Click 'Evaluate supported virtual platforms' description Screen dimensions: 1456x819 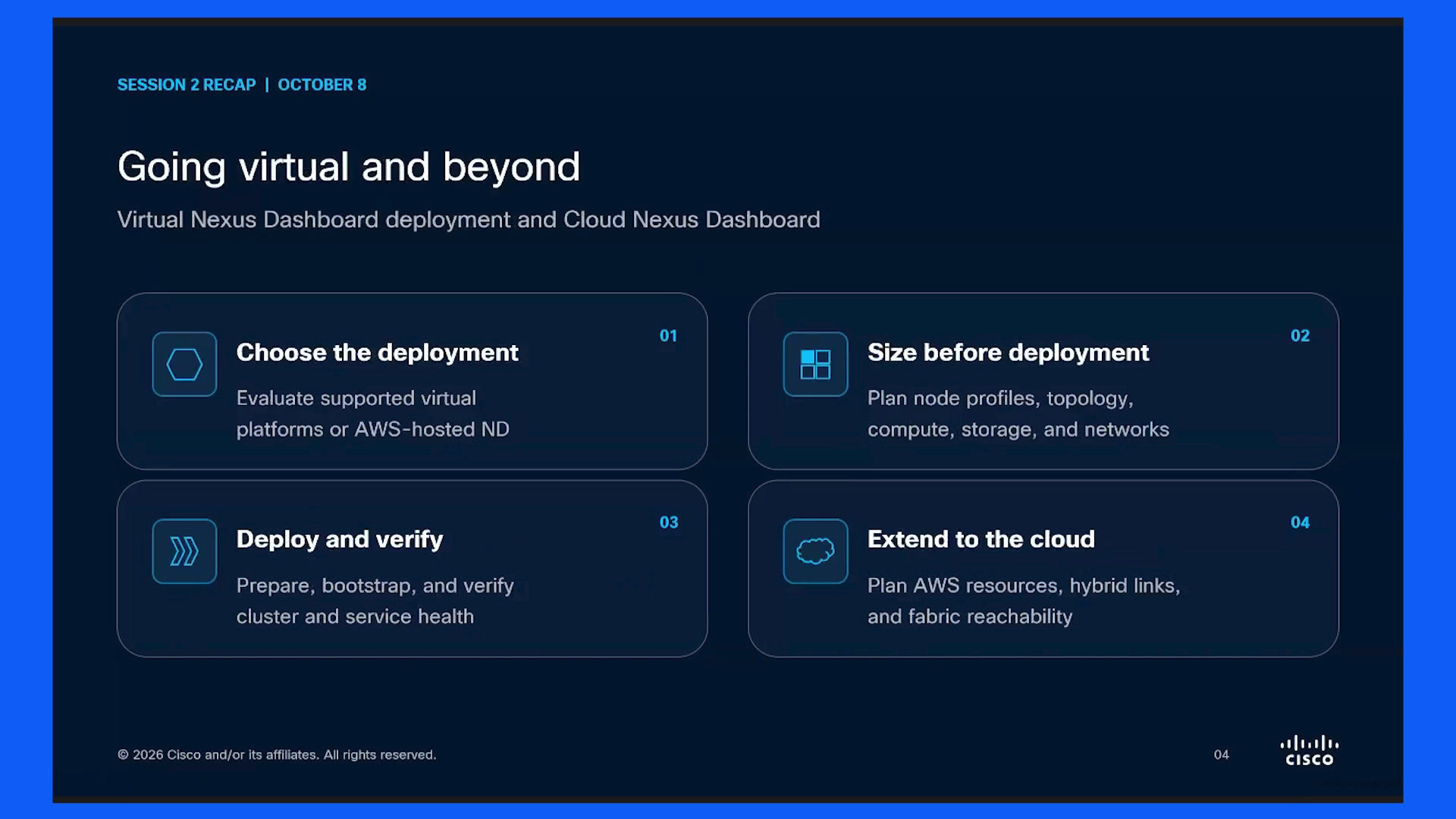[x=372, y=414]
